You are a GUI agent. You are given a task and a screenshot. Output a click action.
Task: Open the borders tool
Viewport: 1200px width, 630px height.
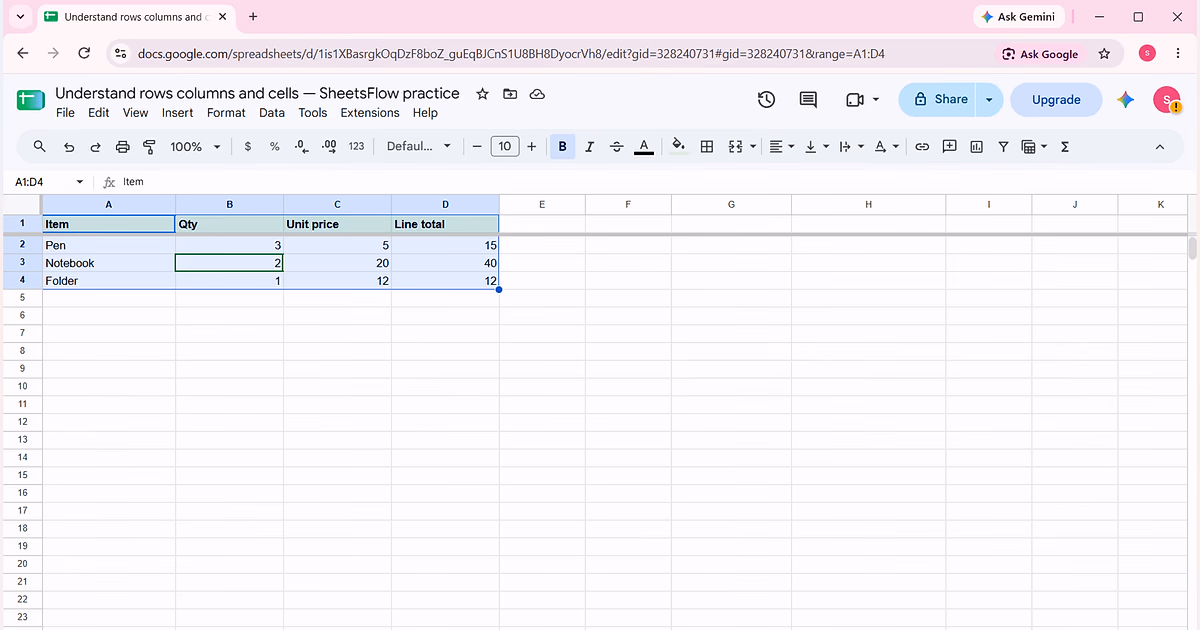pos(707,146)
